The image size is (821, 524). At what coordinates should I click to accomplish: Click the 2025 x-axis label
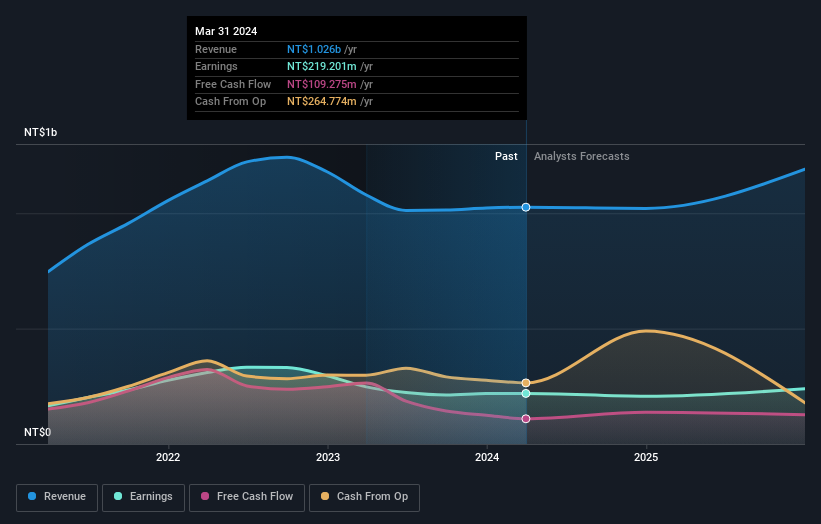pos(646,458)
